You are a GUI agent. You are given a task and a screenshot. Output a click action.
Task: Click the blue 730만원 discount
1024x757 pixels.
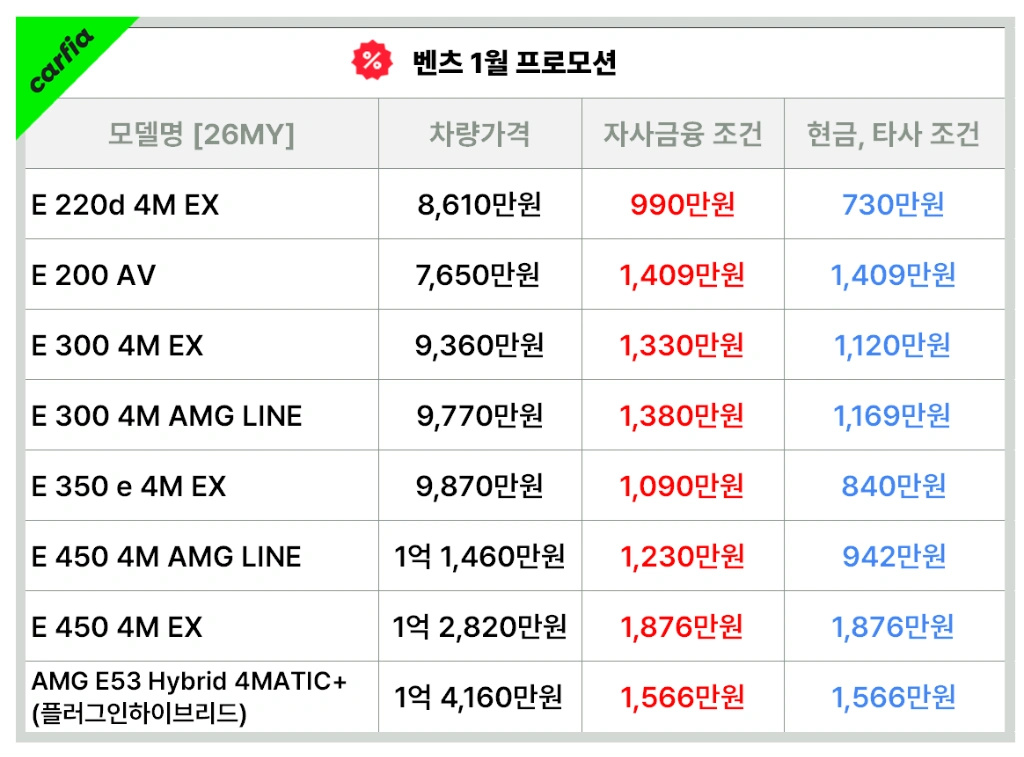click(x=893, y=204)
